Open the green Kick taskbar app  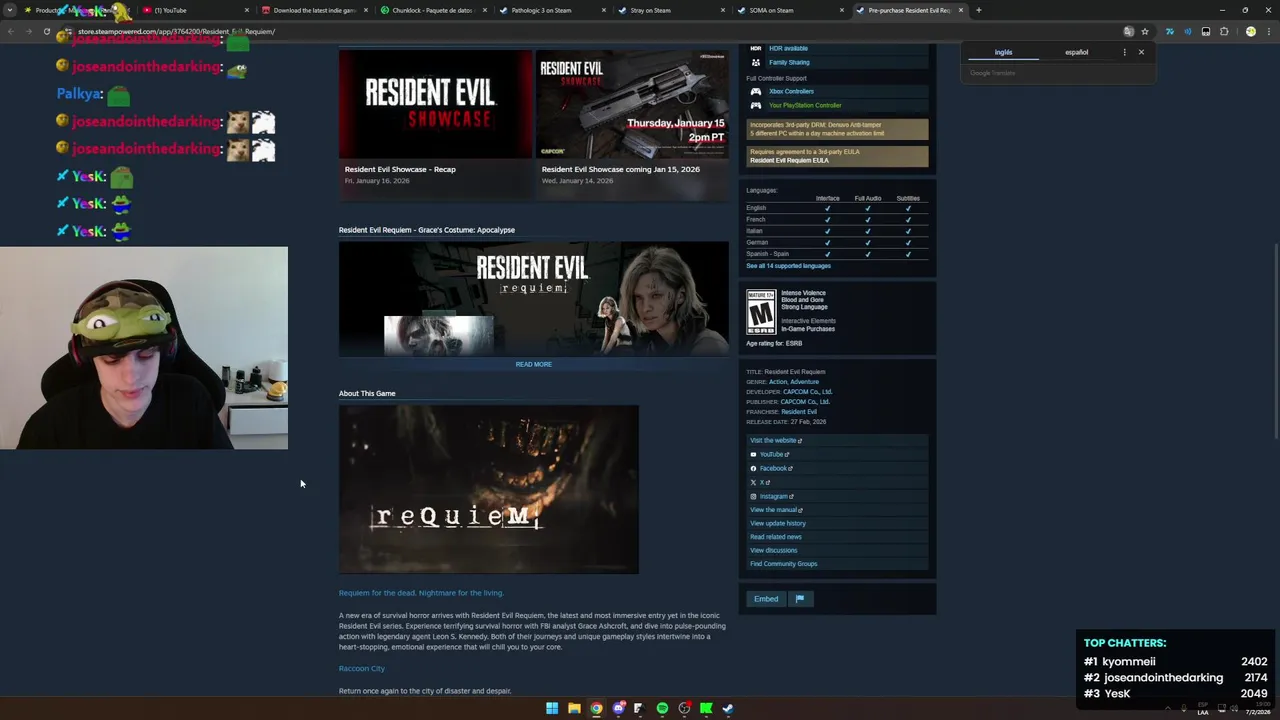click(x=706, y=708)
